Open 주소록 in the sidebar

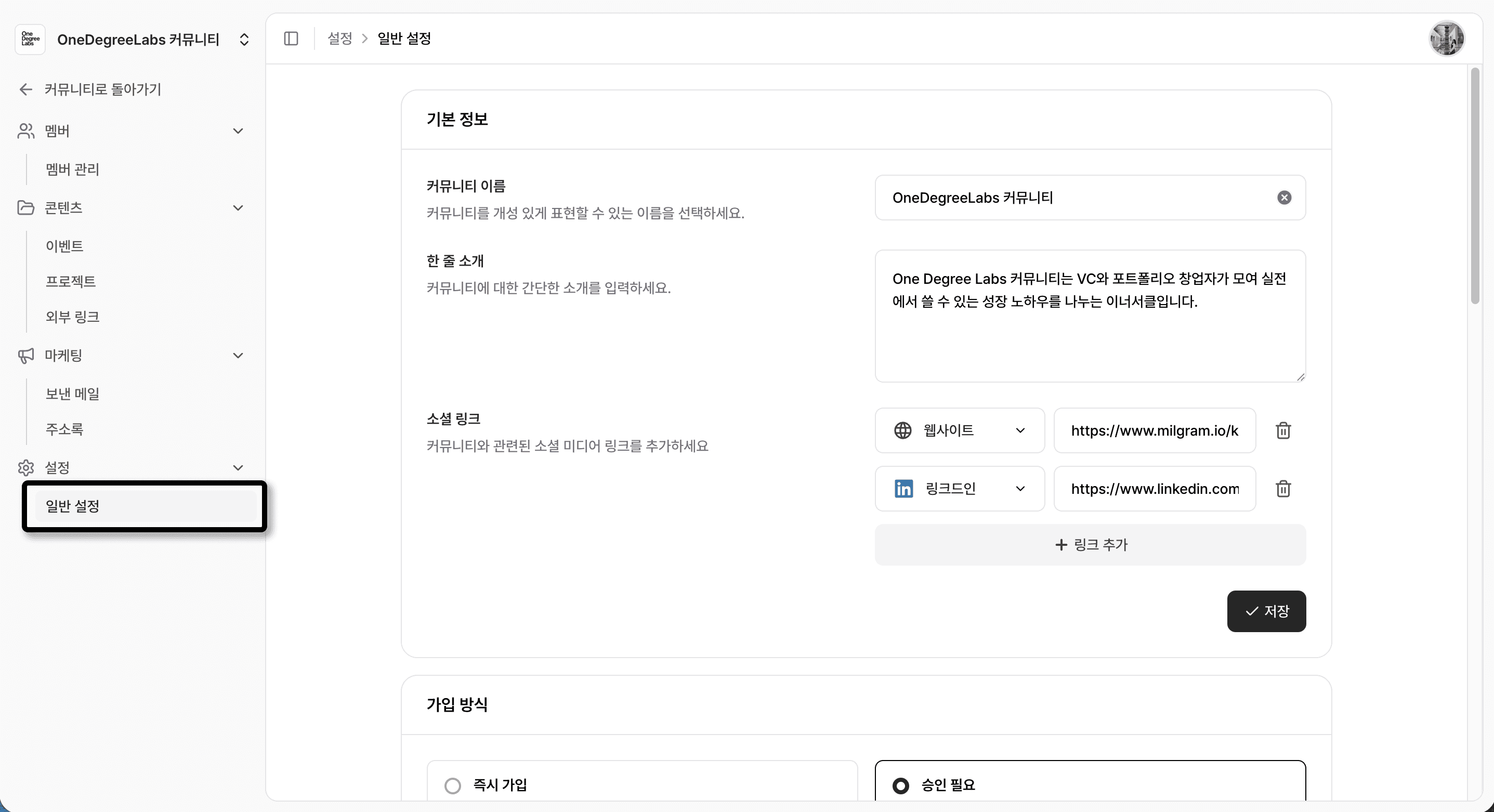64,429
